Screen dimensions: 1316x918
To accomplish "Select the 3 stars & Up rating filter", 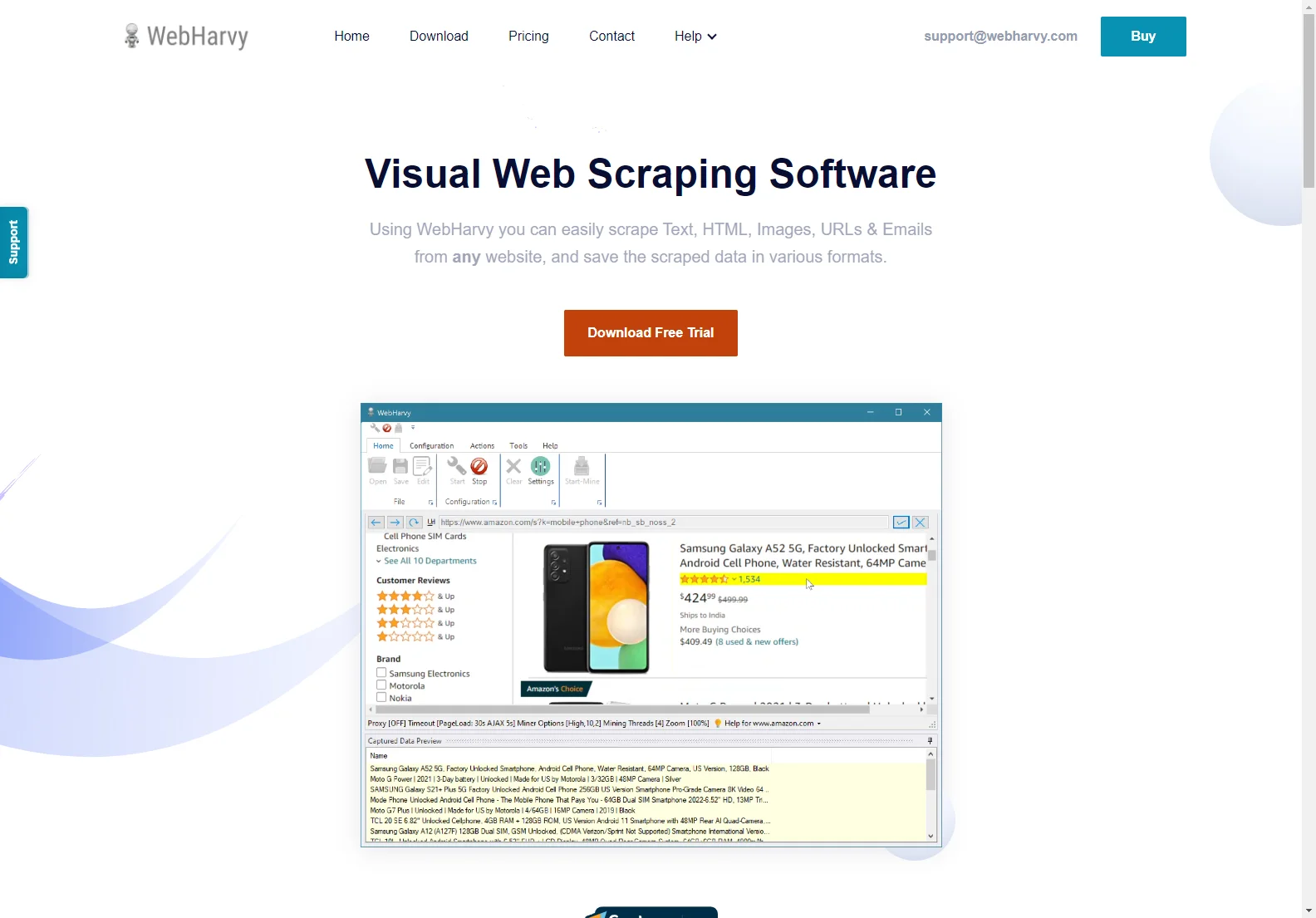I will (x=415, y=610).
